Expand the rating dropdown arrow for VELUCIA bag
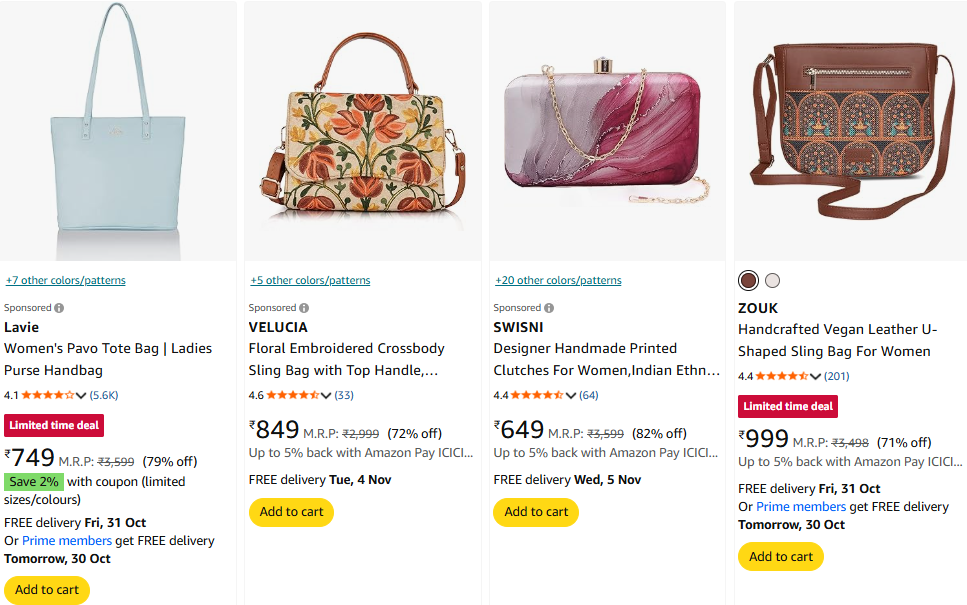Screen dimensions: 967x605 click(327, 395)
